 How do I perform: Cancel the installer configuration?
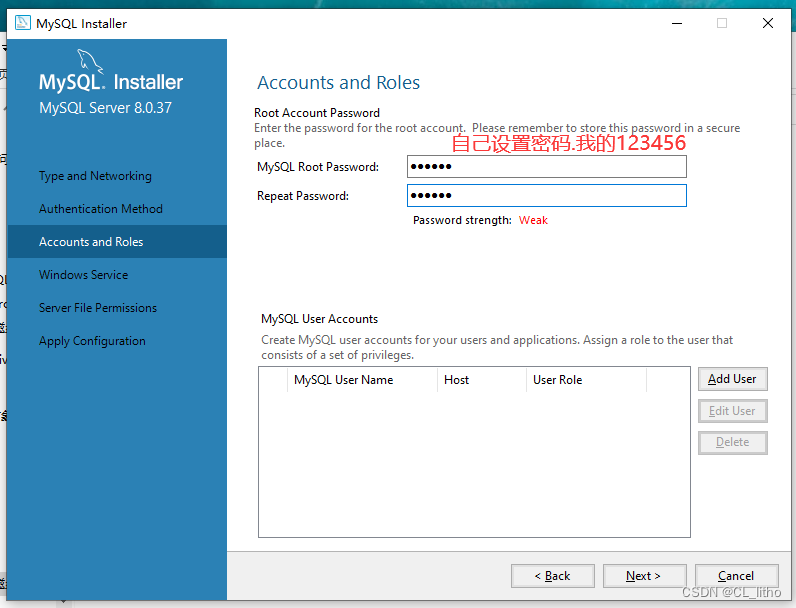(736, 576)
